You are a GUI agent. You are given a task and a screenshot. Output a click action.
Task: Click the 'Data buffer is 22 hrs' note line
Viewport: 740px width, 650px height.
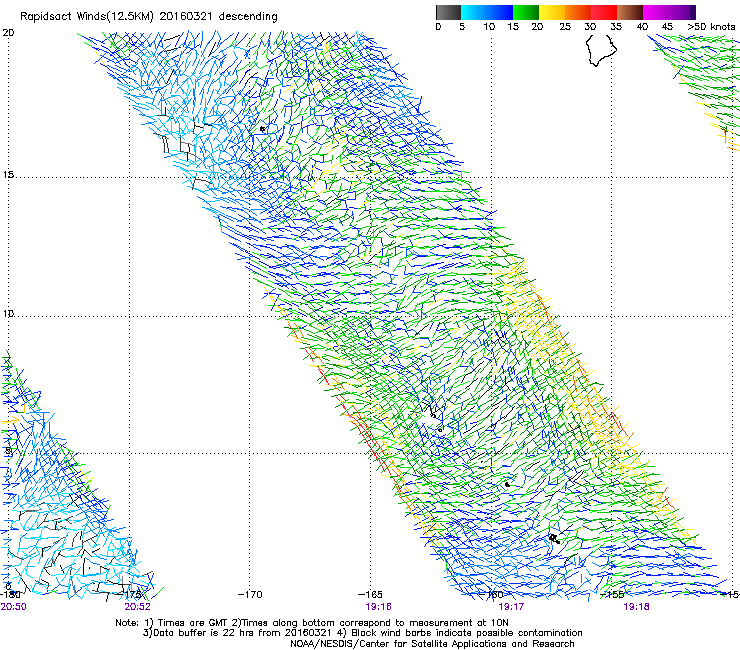(x=362, y=633)
